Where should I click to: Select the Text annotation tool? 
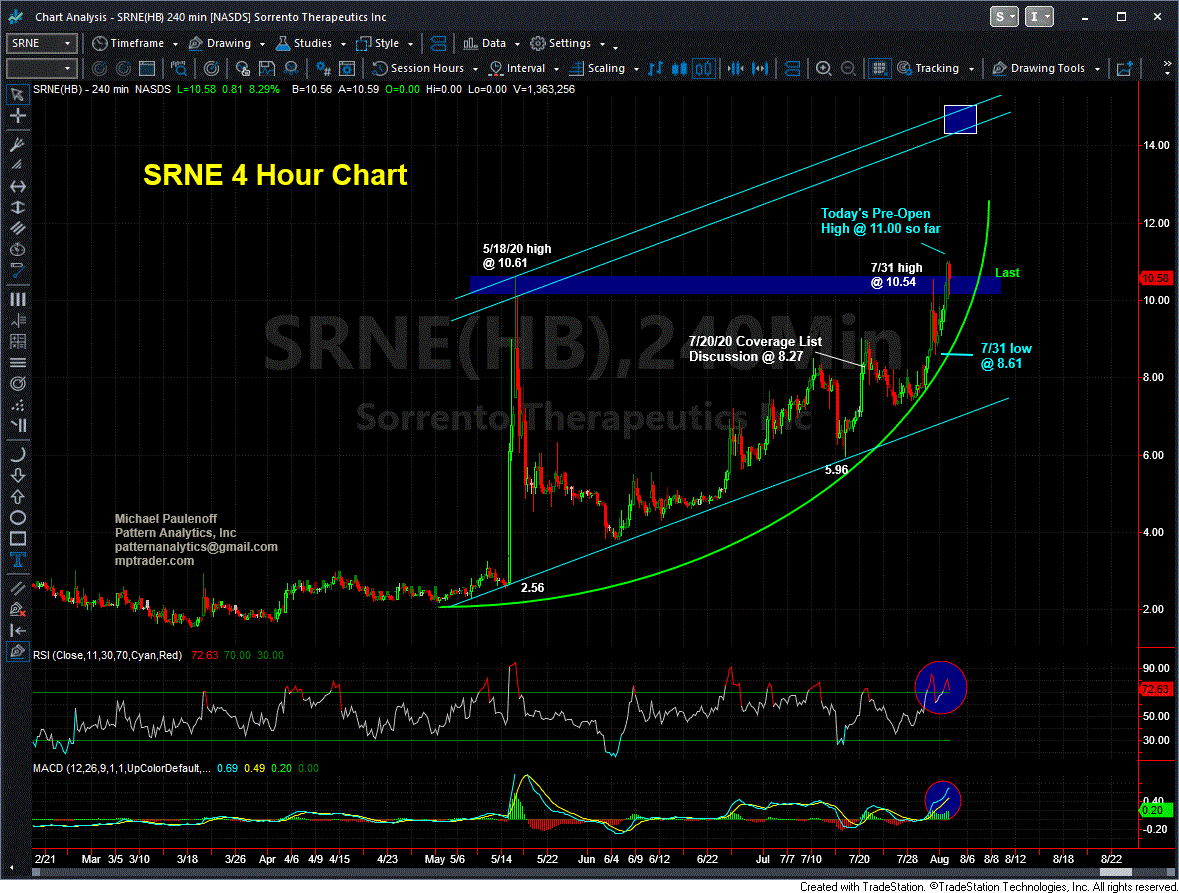tap(17, 559)
